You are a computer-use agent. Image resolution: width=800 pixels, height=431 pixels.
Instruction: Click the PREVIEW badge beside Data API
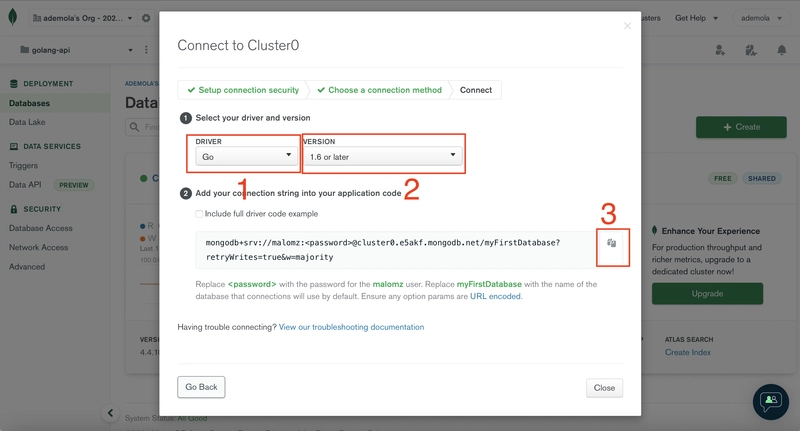[x=73, y=185]
